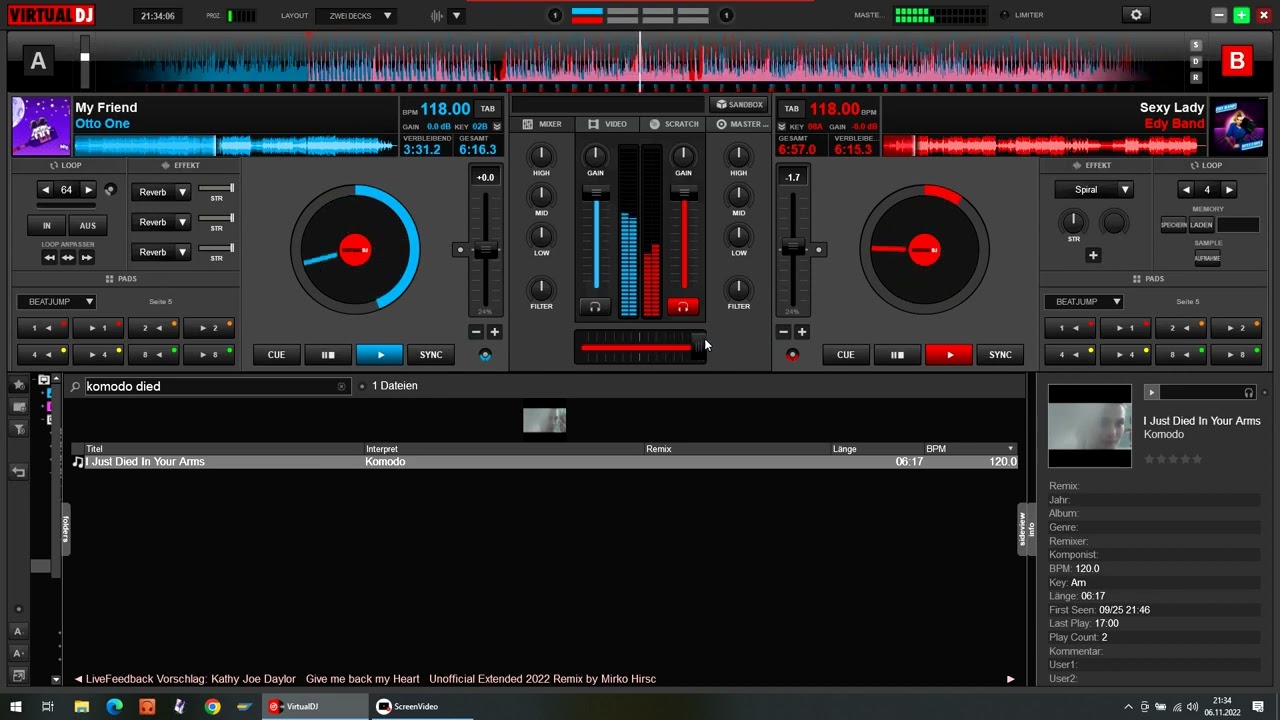The height and width of the screenshot is (720, 1280).
Task: Click deck B pitch plus button
Action: point(802,332)
